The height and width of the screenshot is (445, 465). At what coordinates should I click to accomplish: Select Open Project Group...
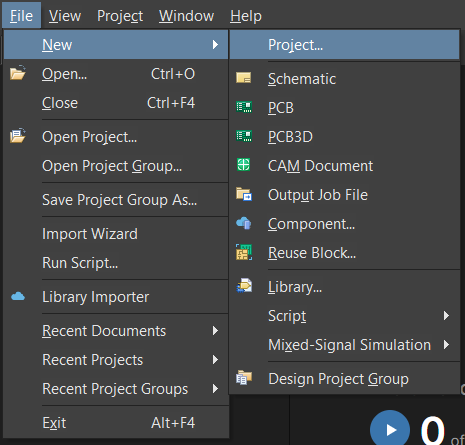116,166
